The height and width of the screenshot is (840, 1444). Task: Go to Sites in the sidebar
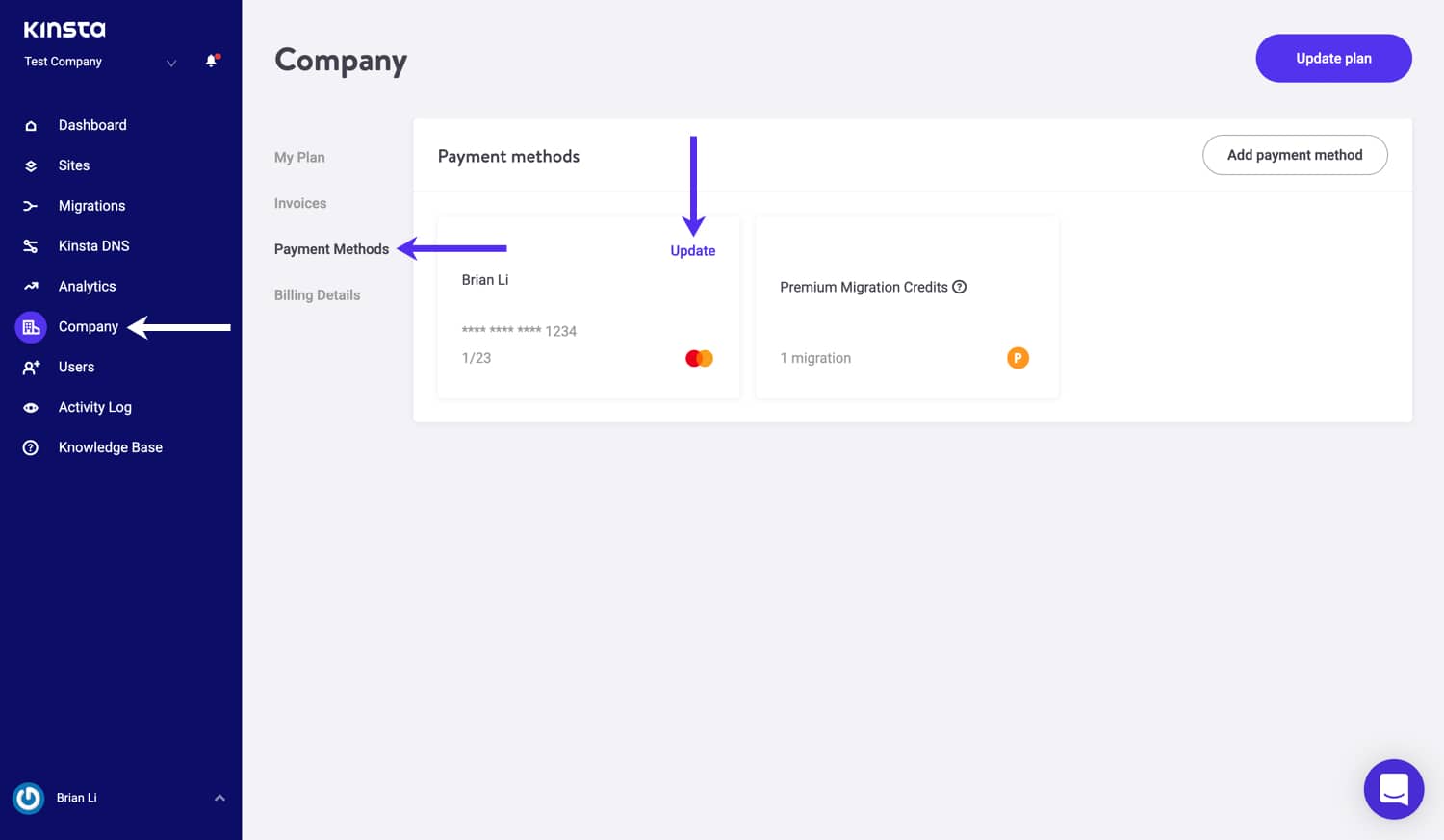[74, 165]
